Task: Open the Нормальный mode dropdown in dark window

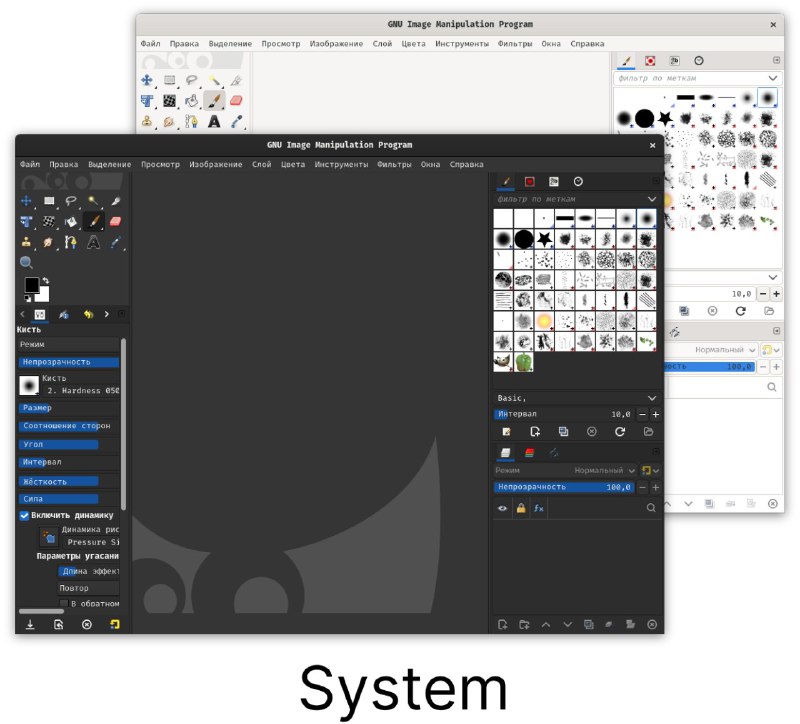Action: [604, 470]
